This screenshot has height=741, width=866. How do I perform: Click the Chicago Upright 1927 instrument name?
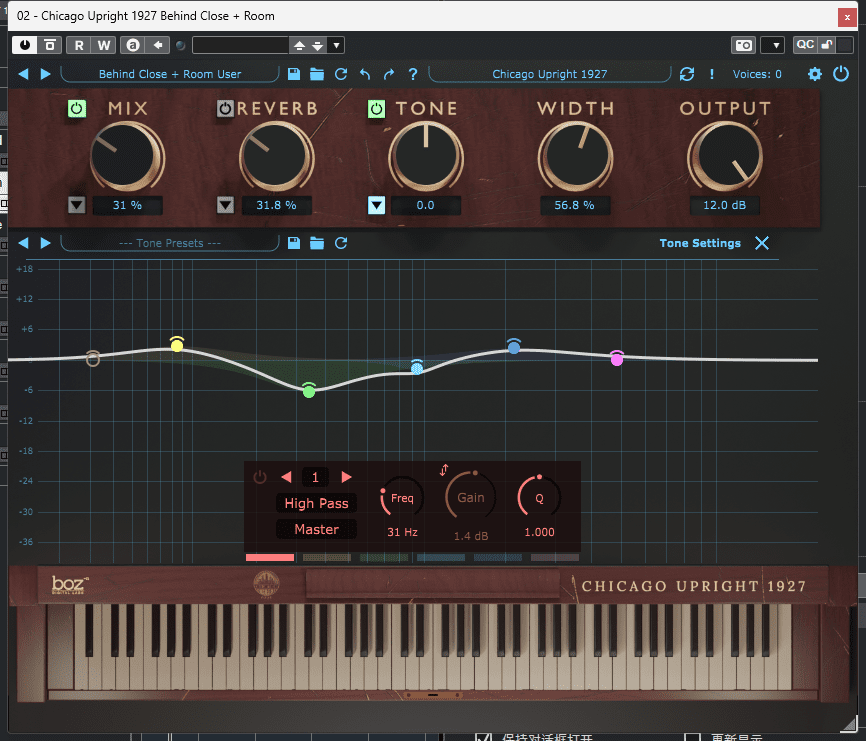pyautogui.click(x=550, y=74)
